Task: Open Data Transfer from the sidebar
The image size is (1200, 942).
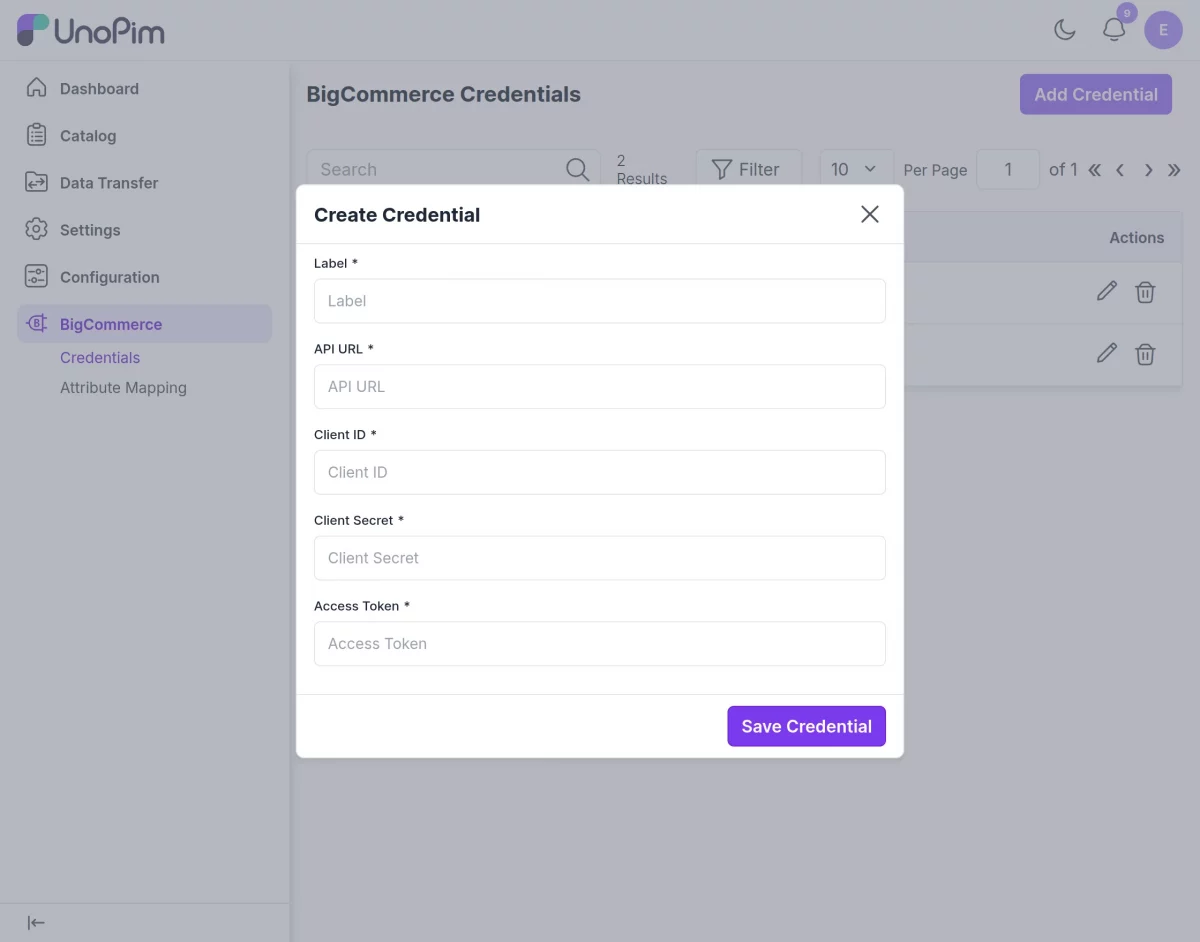Action: [36, 182]
